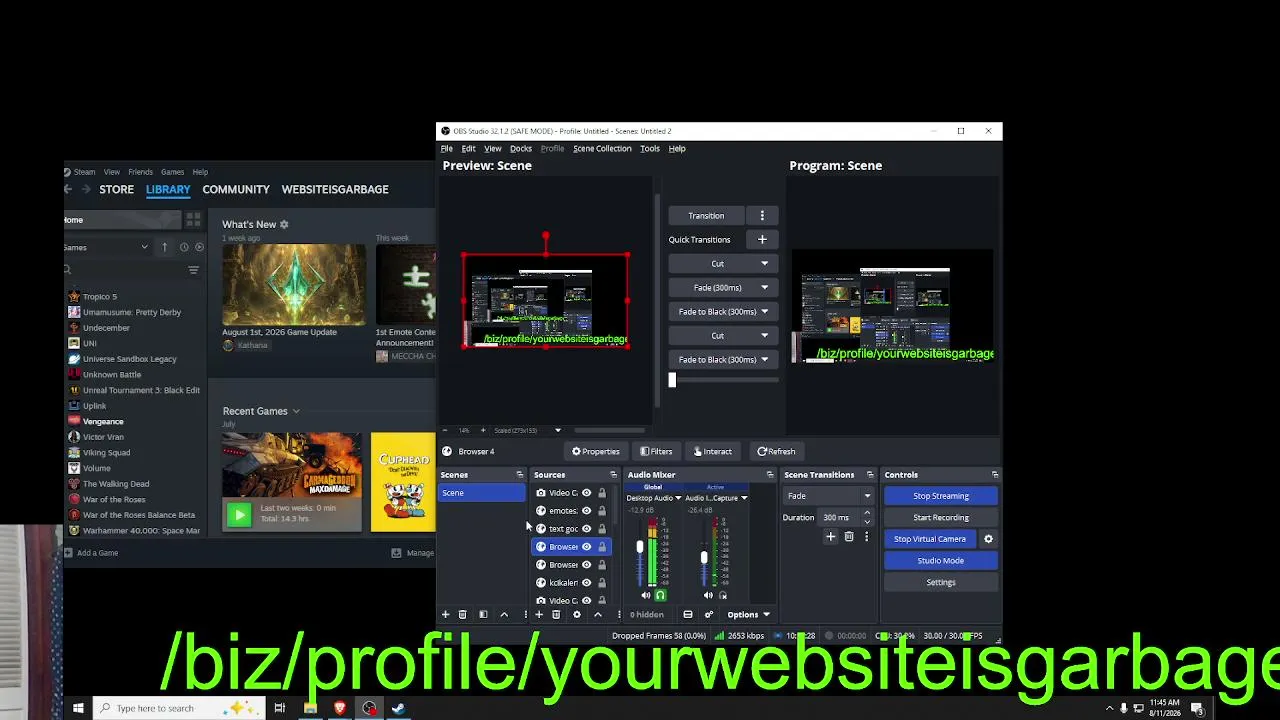1280x720 pixels.
Task: Go to Steam COMMUNITY tab
Action: tap(236, 189)
